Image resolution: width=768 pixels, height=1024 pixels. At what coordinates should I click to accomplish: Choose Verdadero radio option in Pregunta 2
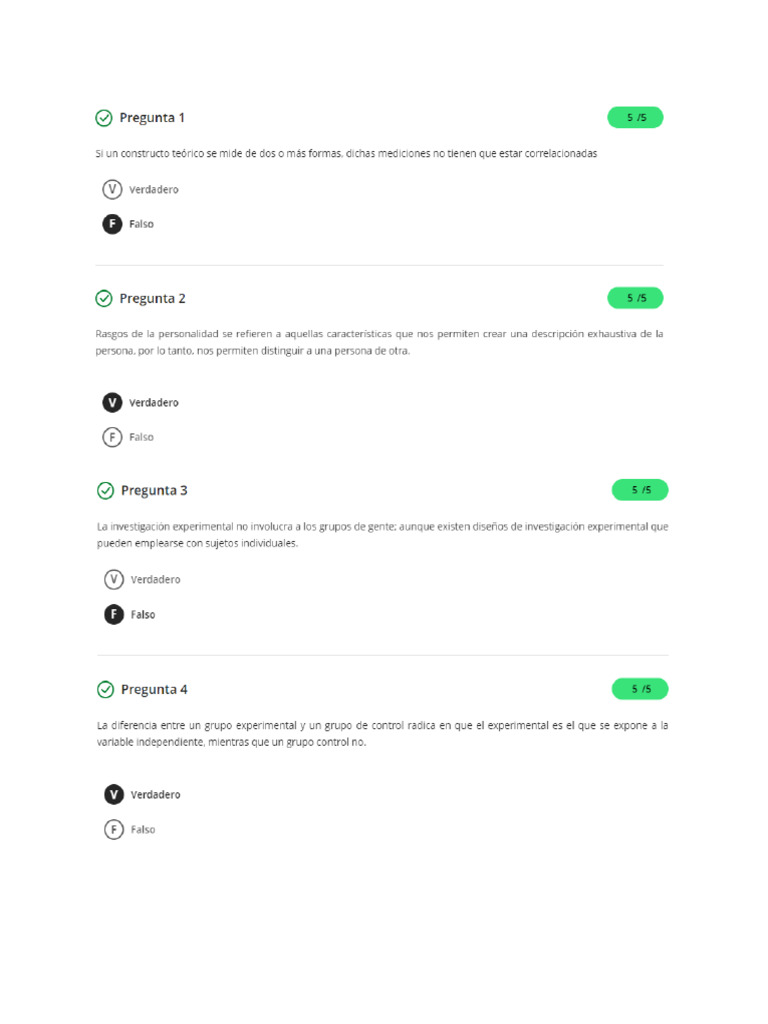[112, 402]
